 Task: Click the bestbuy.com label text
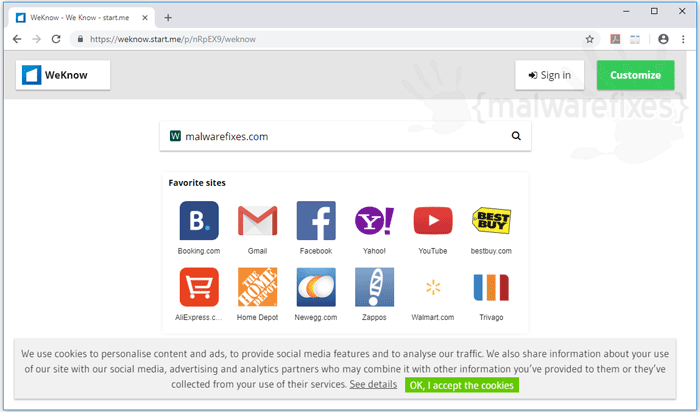point(491,251)
